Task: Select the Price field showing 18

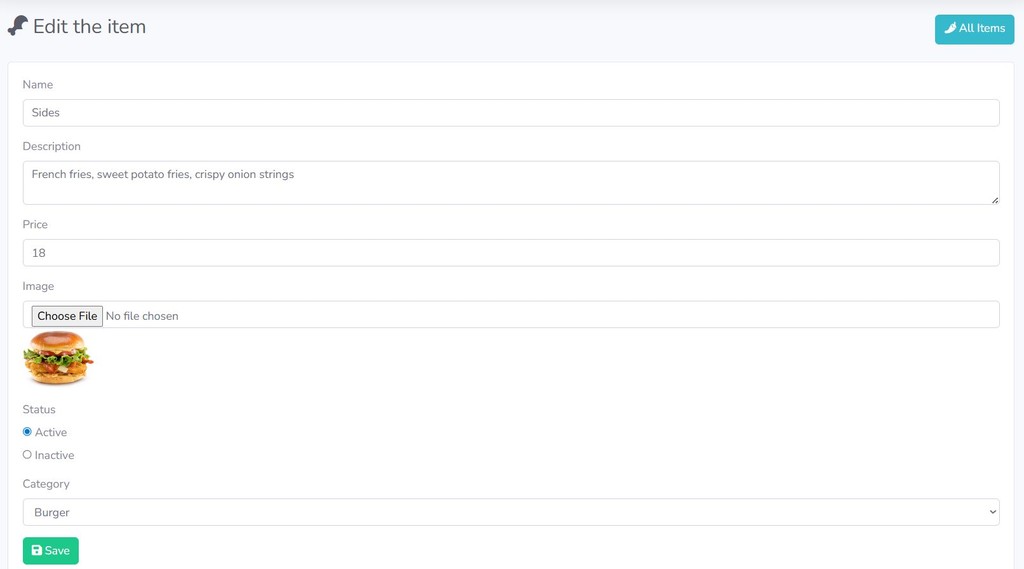Action: 511,253
